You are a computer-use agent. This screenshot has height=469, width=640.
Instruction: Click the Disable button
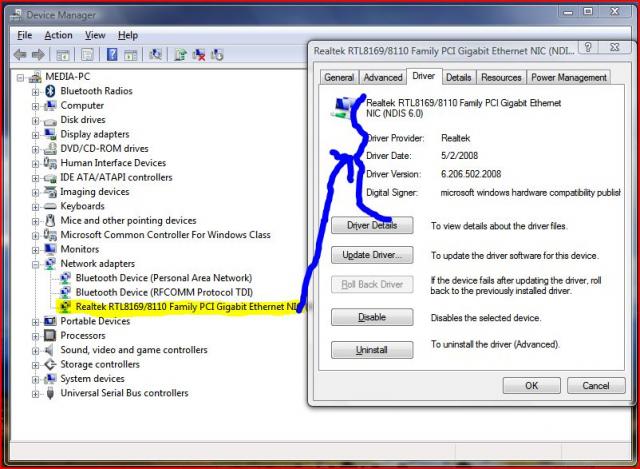pyautogui.click(x=372, y=317)
